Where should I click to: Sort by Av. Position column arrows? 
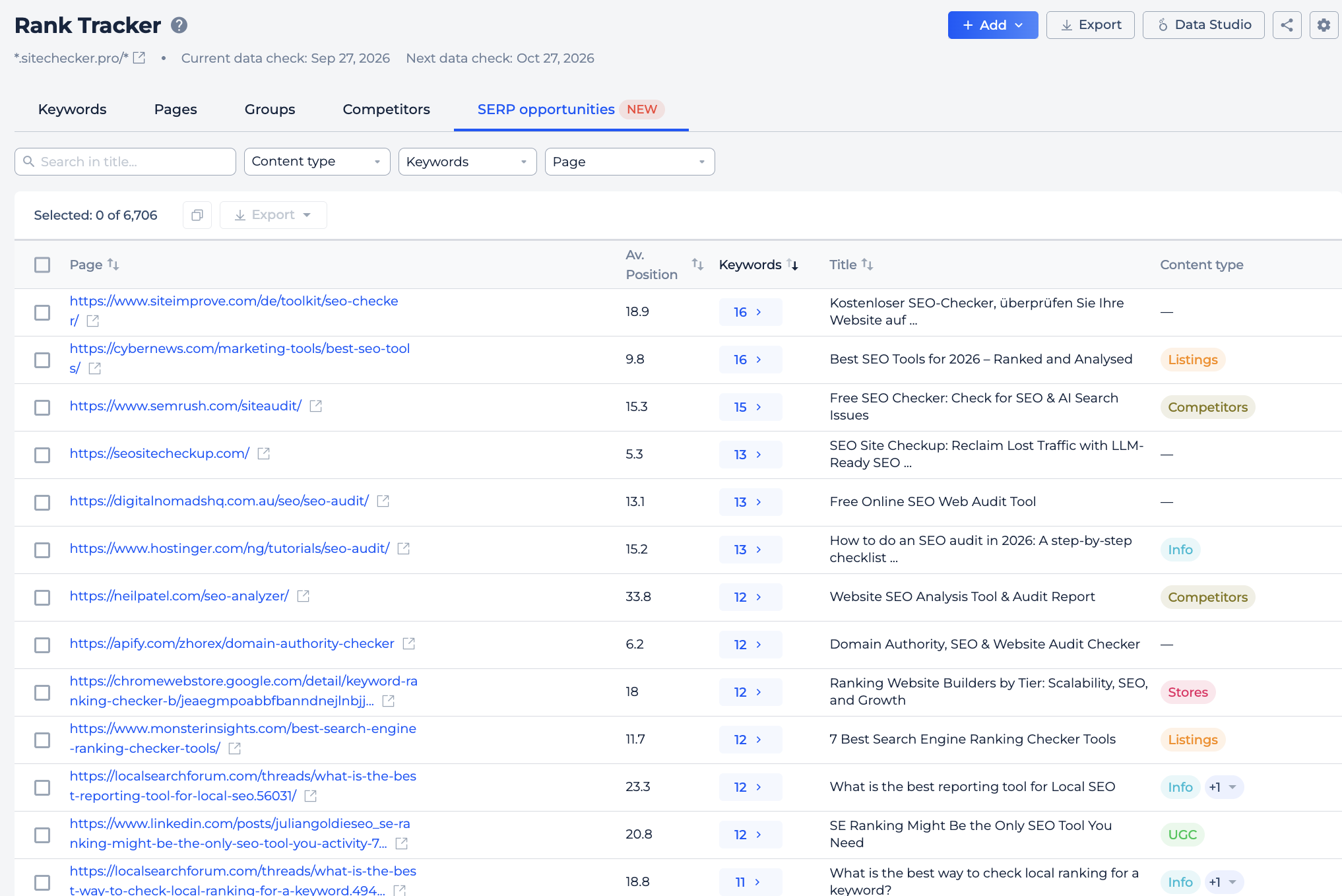[x=697, y=265]
